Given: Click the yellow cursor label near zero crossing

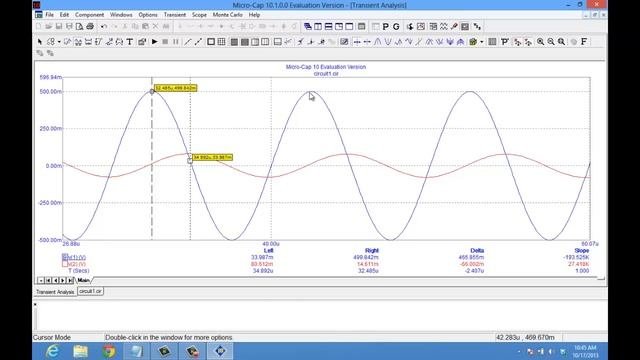Looking at the screenshot, I should click(x=212, y=157).
